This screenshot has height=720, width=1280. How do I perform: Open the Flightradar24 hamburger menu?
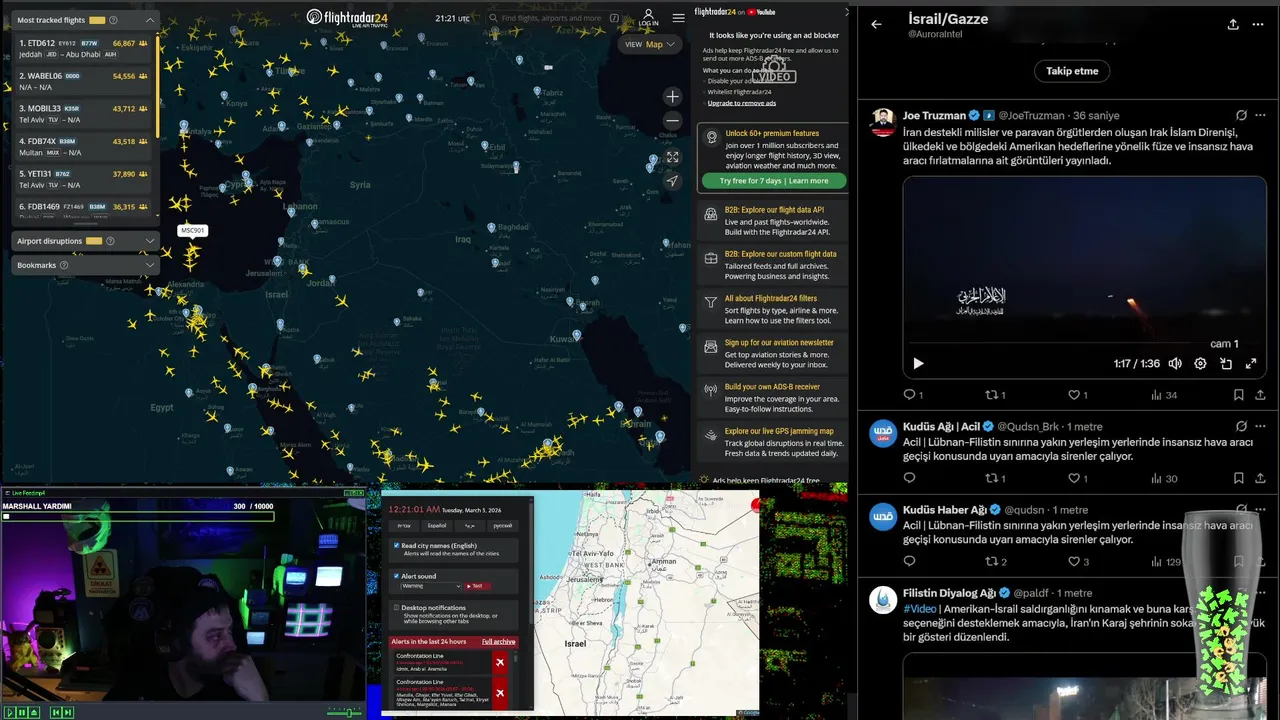pos(679,18)
